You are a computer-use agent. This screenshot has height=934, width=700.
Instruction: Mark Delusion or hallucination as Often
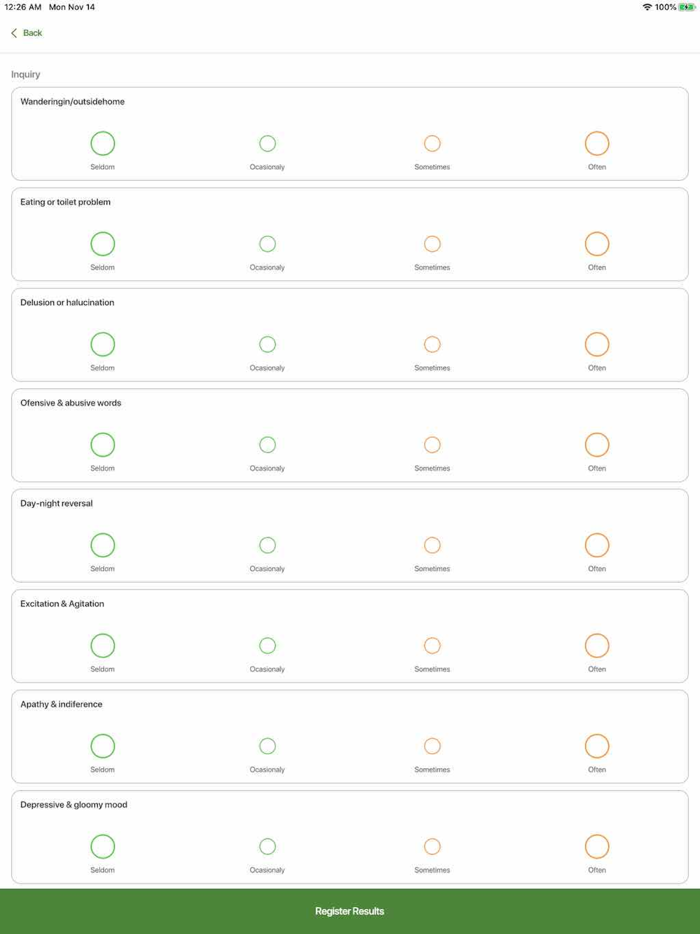pos(597,345)
